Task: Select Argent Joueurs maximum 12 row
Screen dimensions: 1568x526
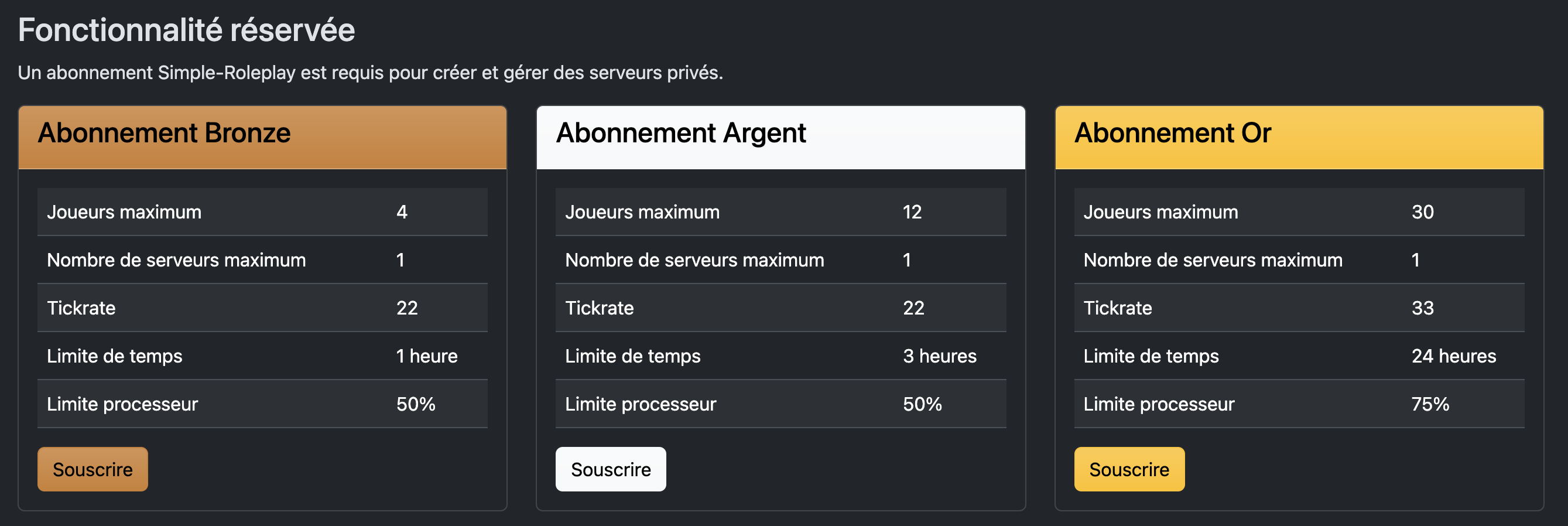Action: 781,212
